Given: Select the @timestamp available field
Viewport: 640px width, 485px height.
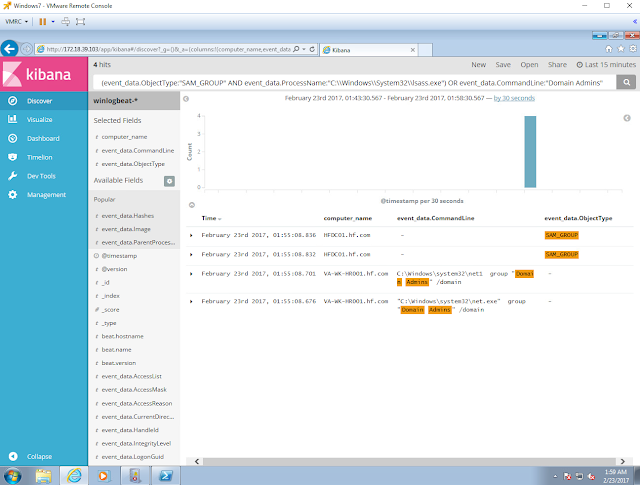Looking at the screenshot, I should click(119, 256).
